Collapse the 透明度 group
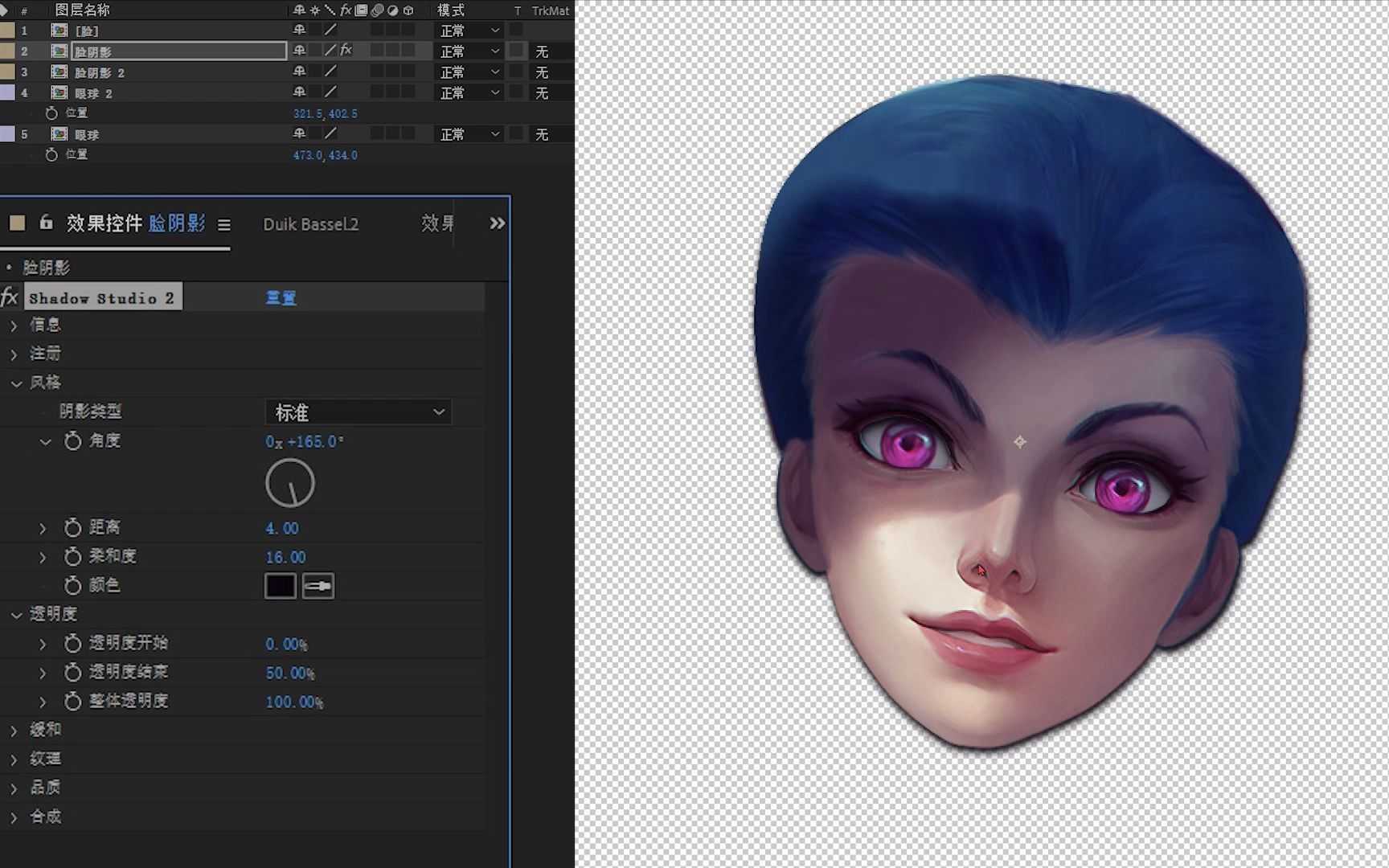 15,615
